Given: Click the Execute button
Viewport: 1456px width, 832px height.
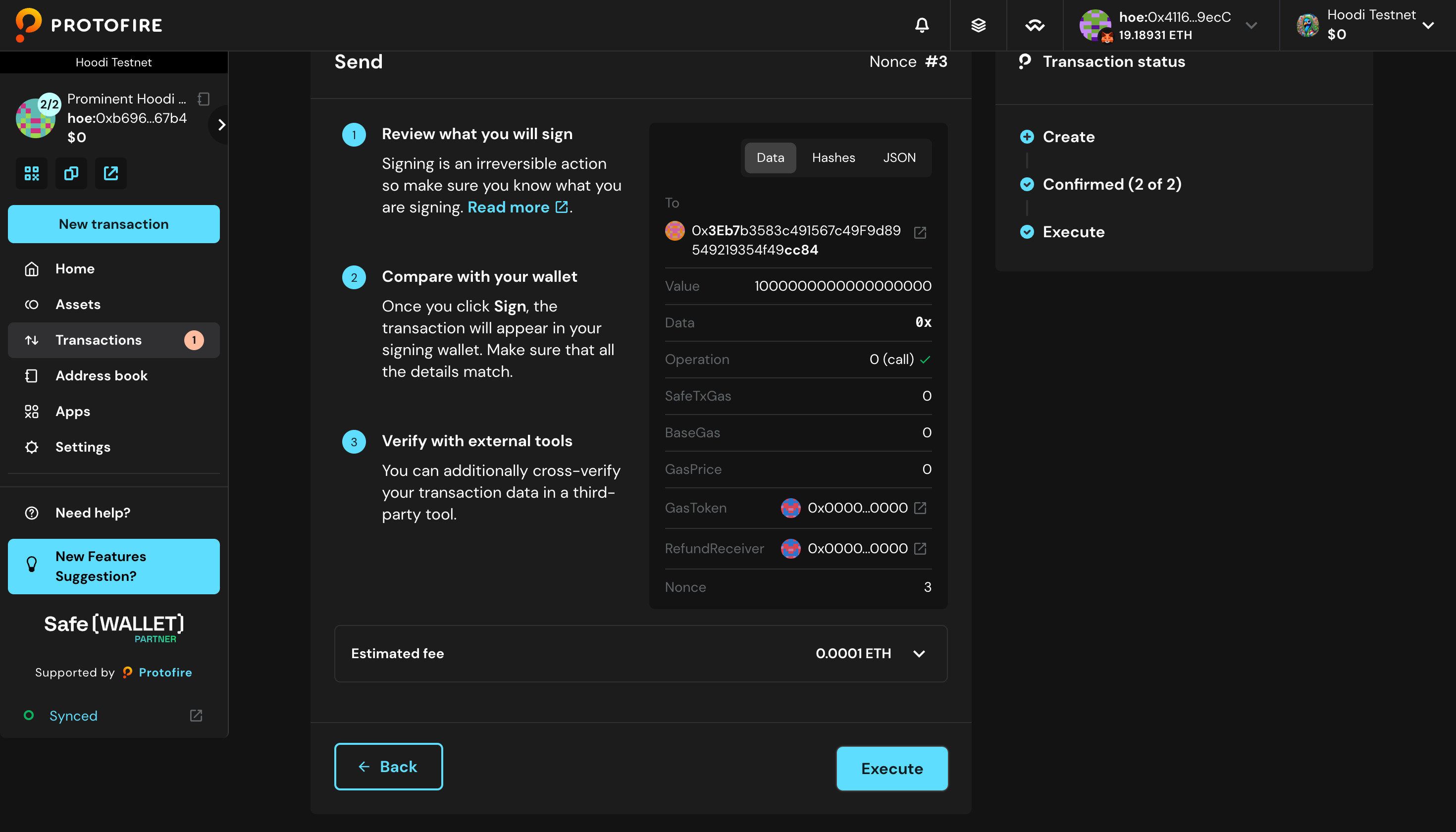Looking at the screenshot, I should click(891, 769).
